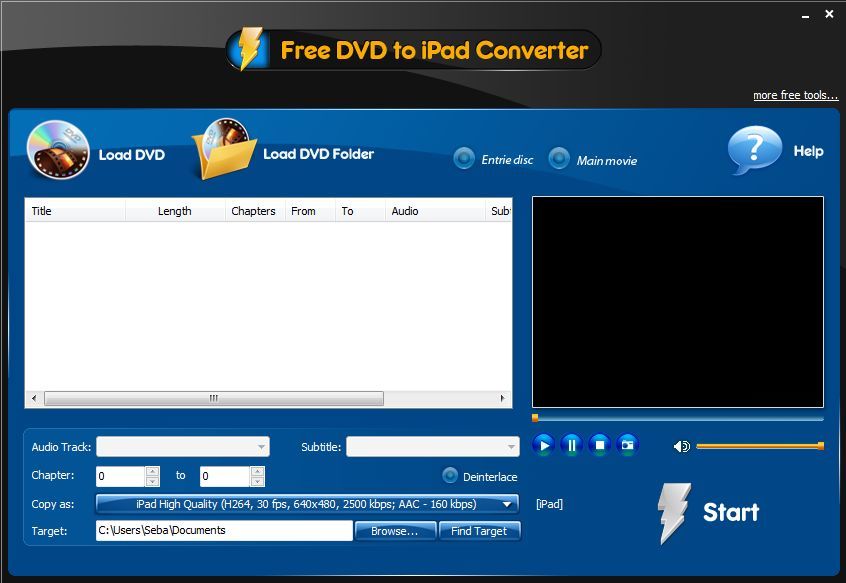
Task: Open the more free tools link
Action: tap(795, 95)
